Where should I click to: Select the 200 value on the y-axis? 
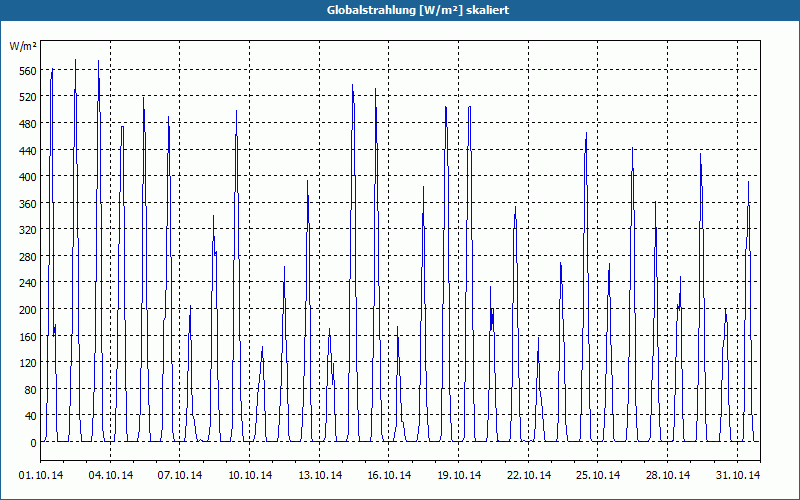click(28, 310)
